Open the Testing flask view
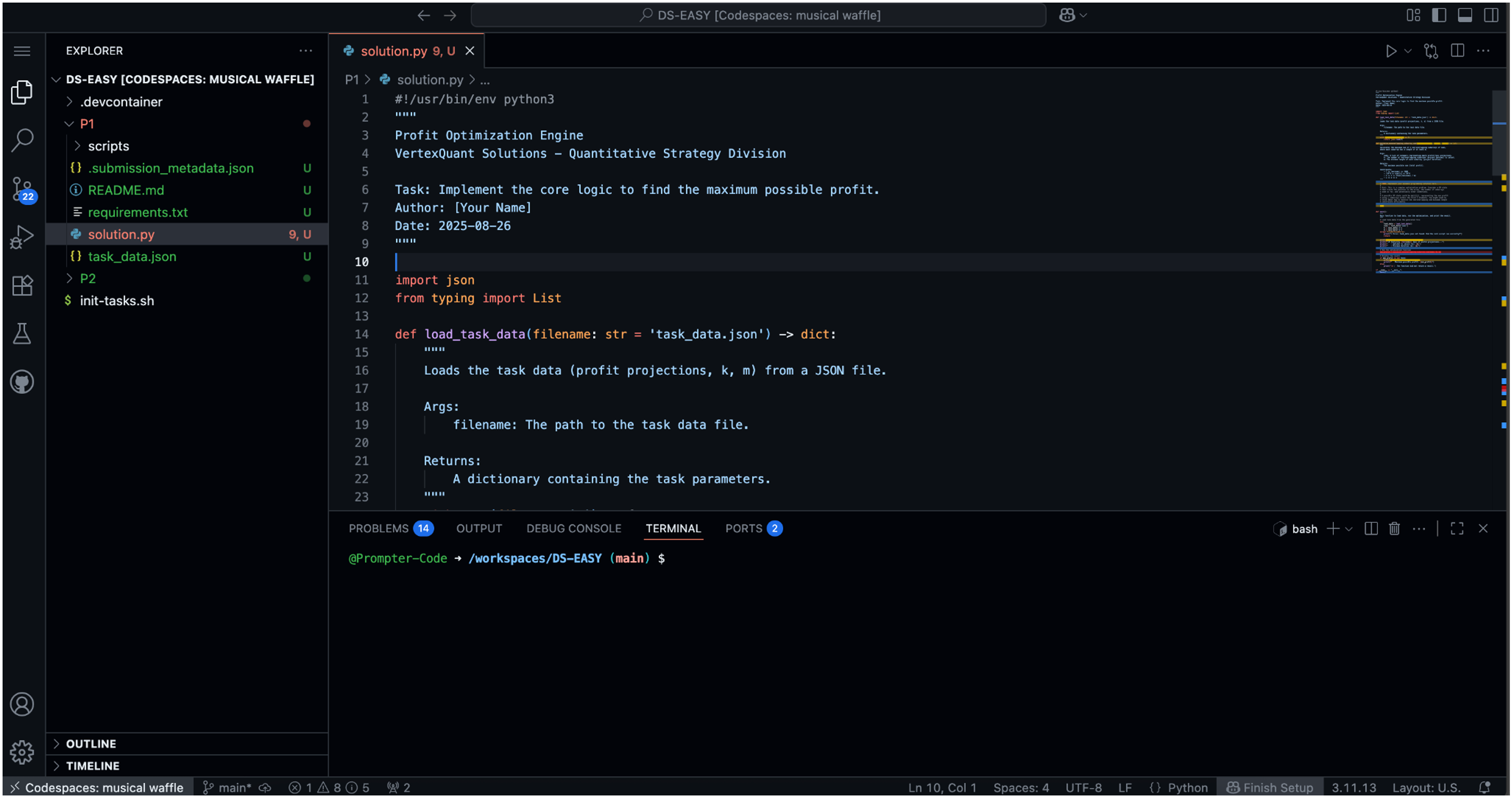Image resolution: width=1512 pixels, height=797 pixels. [22, 334]
